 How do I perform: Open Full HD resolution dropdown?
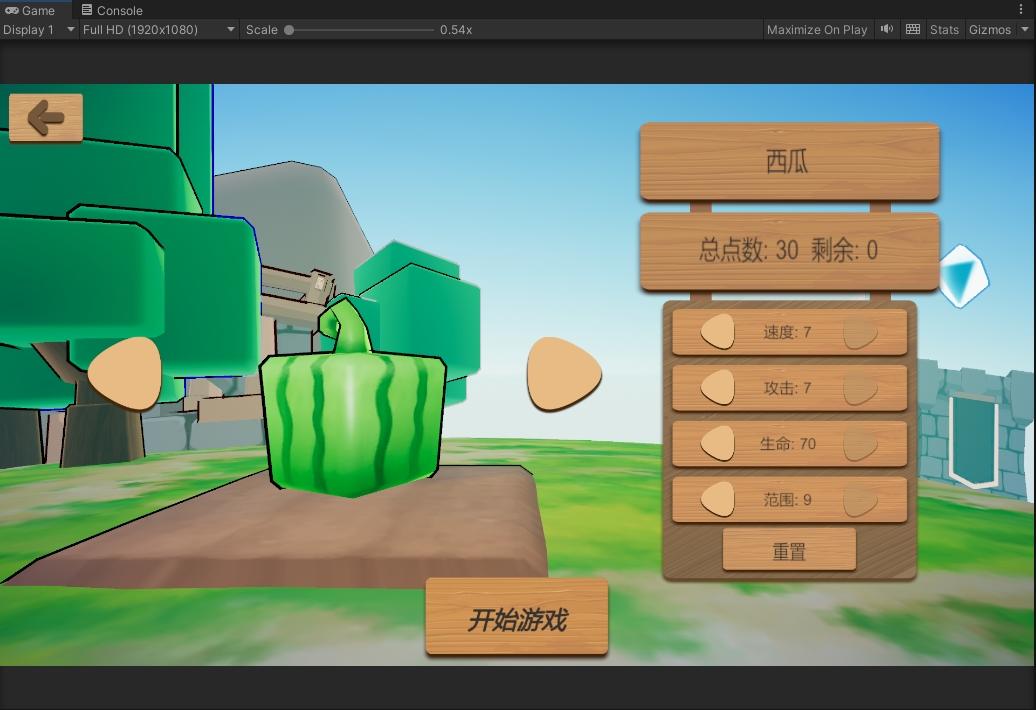(x=158, y=29)
